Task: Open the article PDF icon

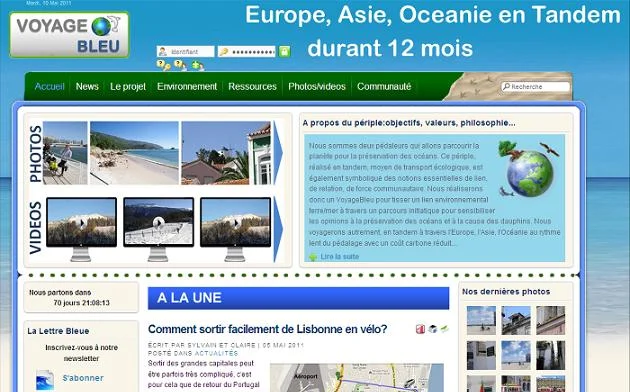Action: point(420,329)
